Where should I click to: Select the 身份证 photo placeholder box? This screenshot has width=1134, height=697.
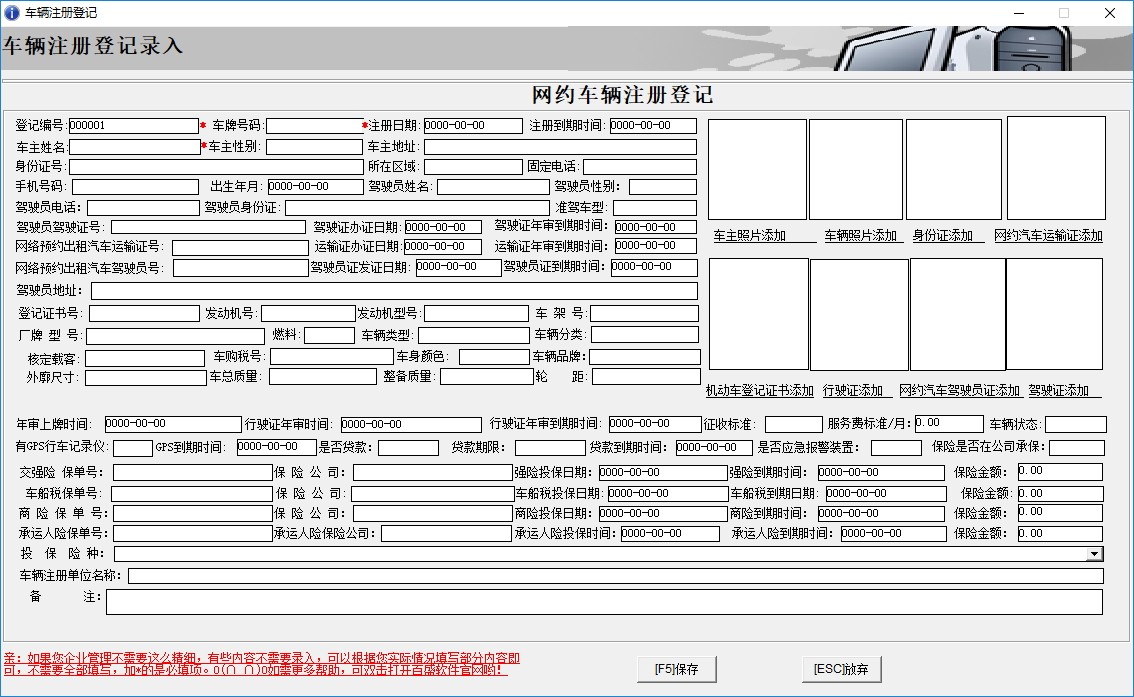coord(954,169)
